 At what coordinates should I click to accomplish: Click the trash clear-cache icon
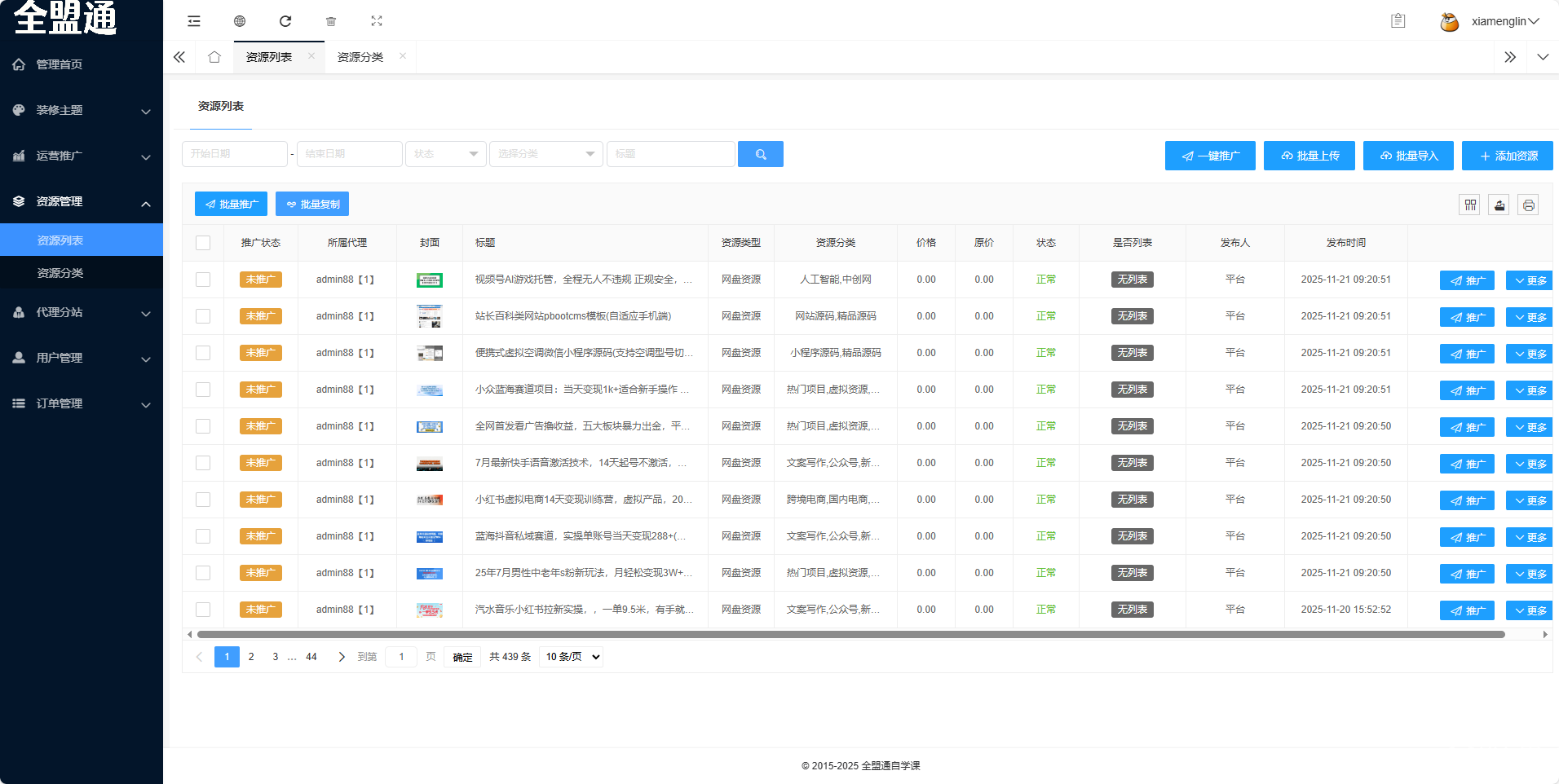click(x=331, y=21)
